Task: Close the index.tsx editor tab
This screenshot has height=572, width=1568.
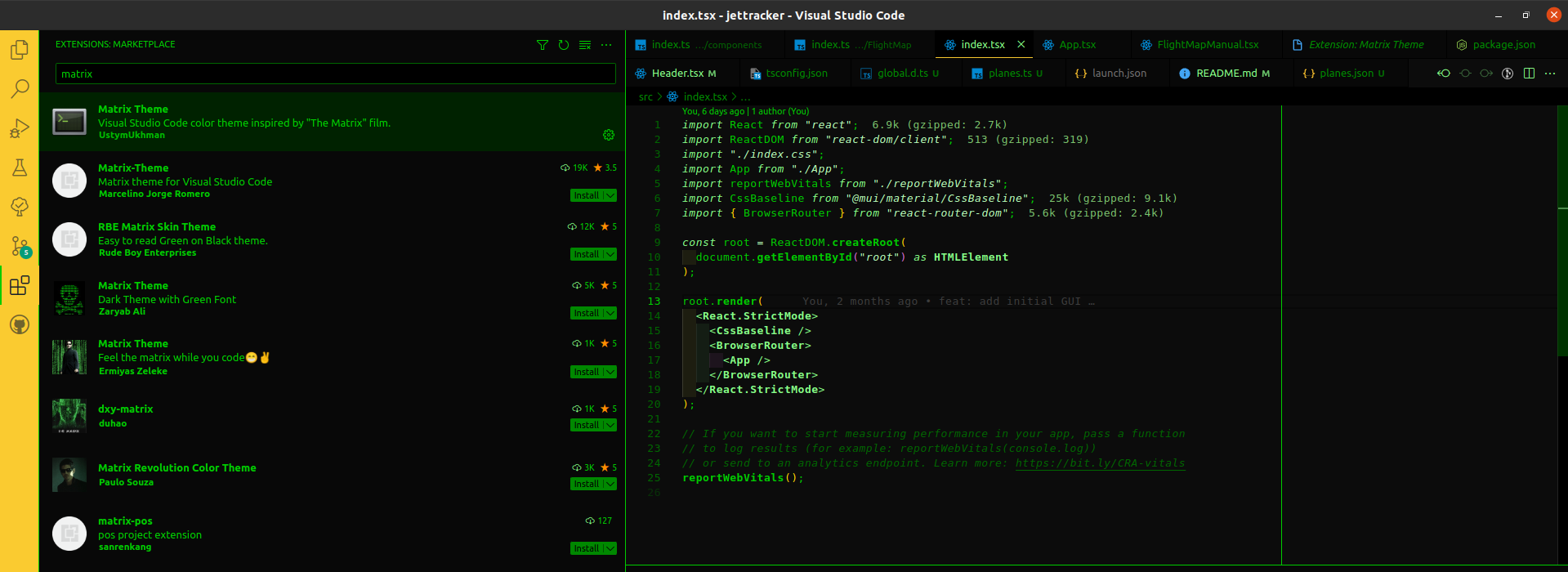Action: tap(1021, 45)
